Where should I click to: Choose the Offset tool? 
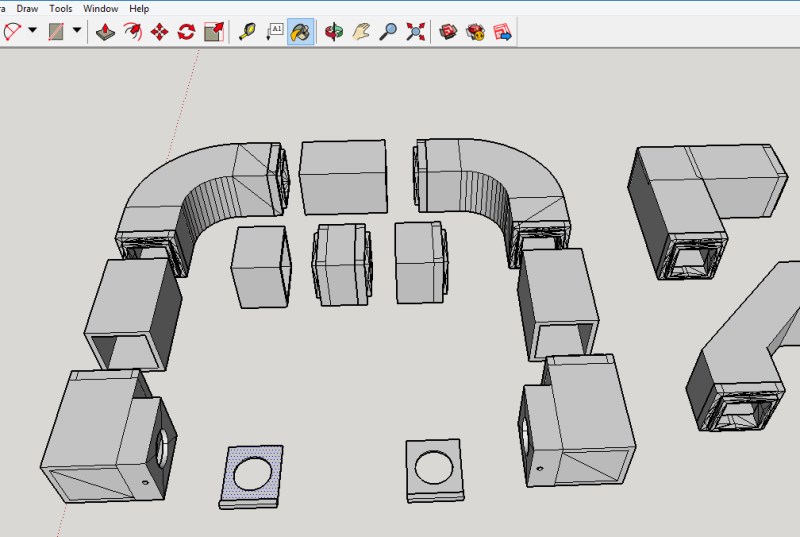pos(133,32)
